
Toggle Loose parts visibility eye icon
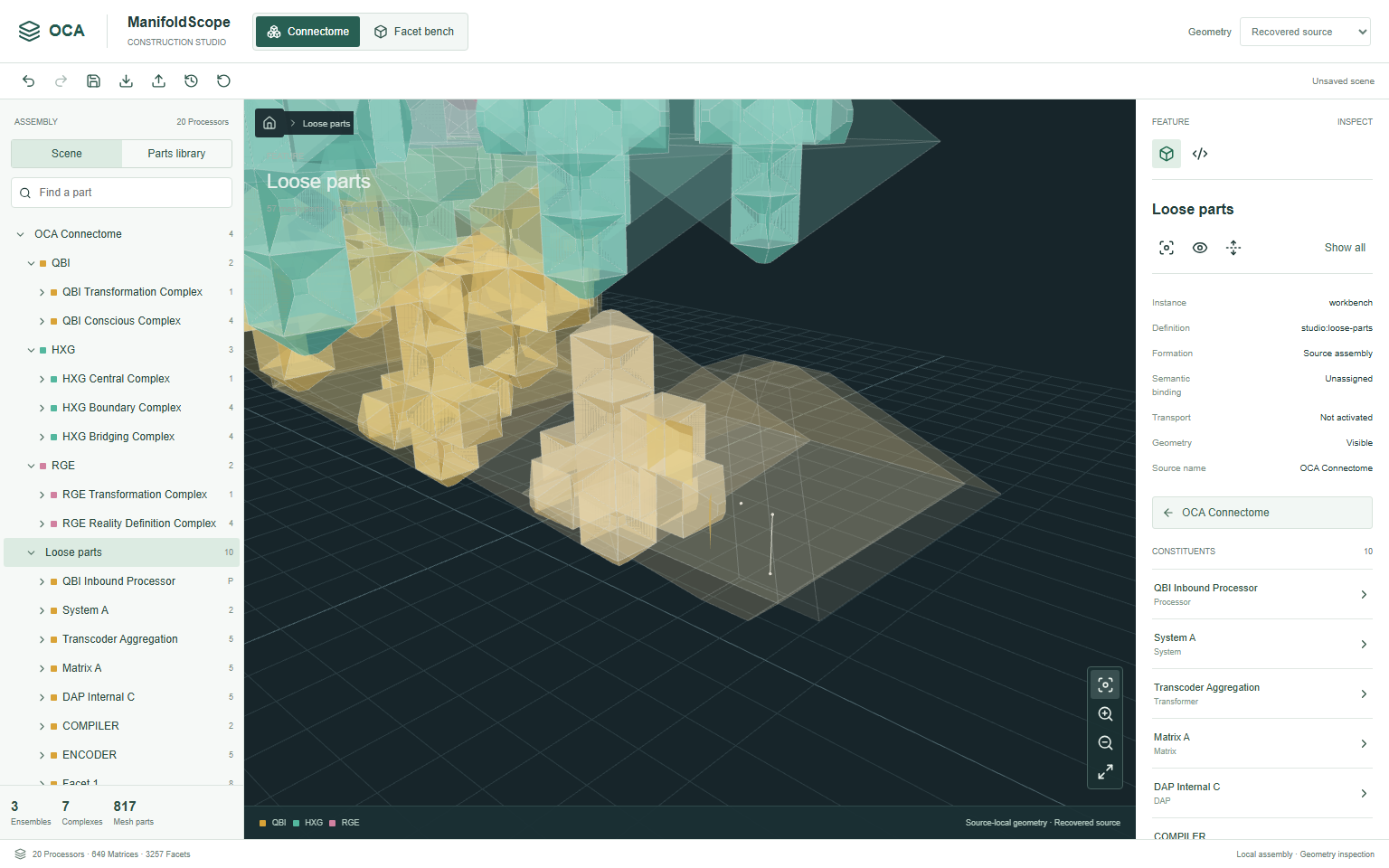(1200, 248)
